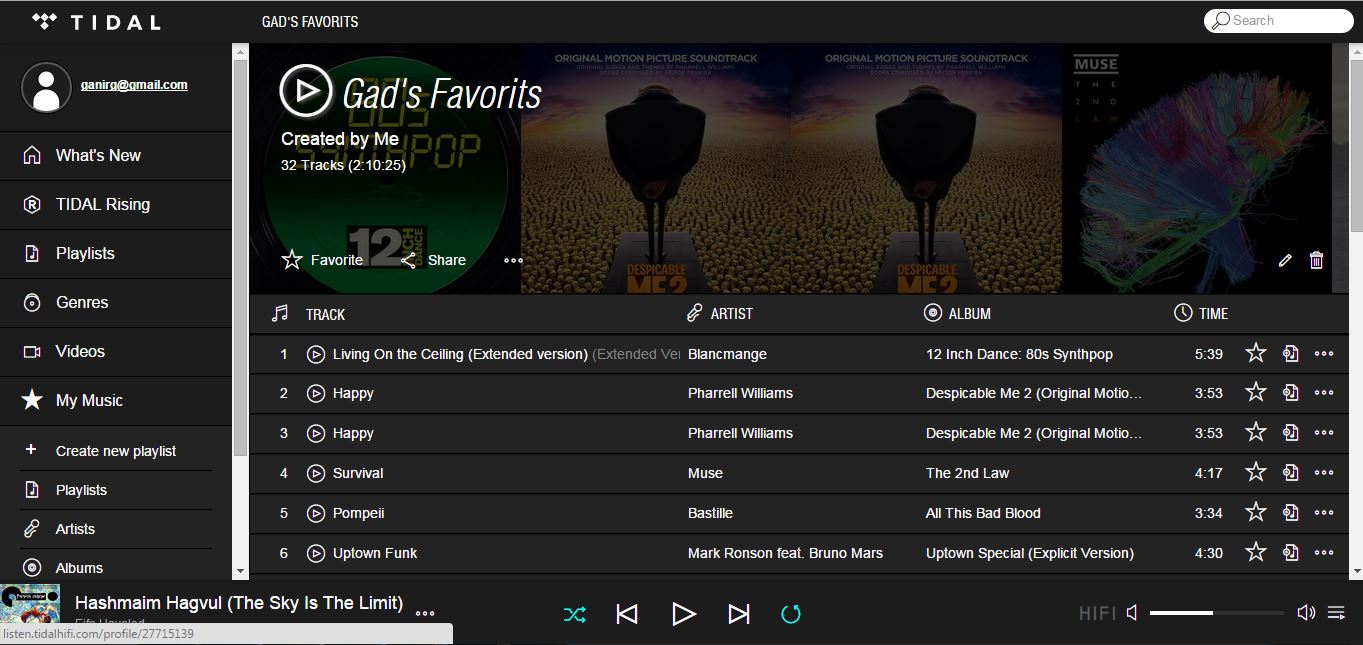The height and width of the screenshot is (645, 1363).
Task: Toggle shuffle playback
Action: pos(574,614)
